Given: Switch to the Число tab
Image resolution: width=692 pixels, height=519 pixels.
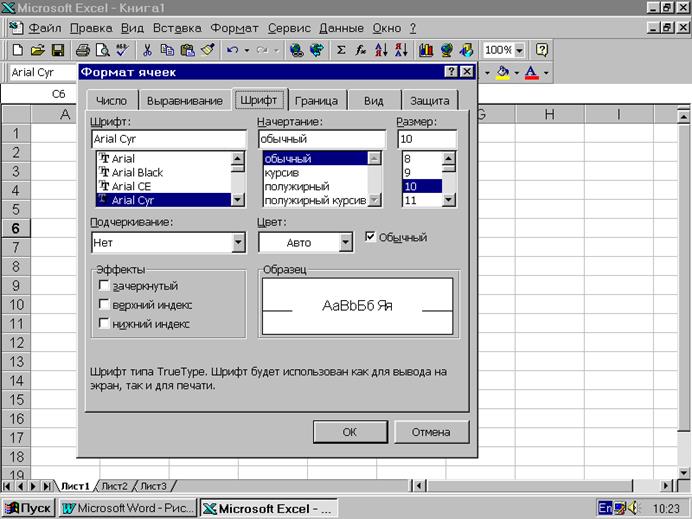Looking at the screenshot, I should [x=111, y=101].
